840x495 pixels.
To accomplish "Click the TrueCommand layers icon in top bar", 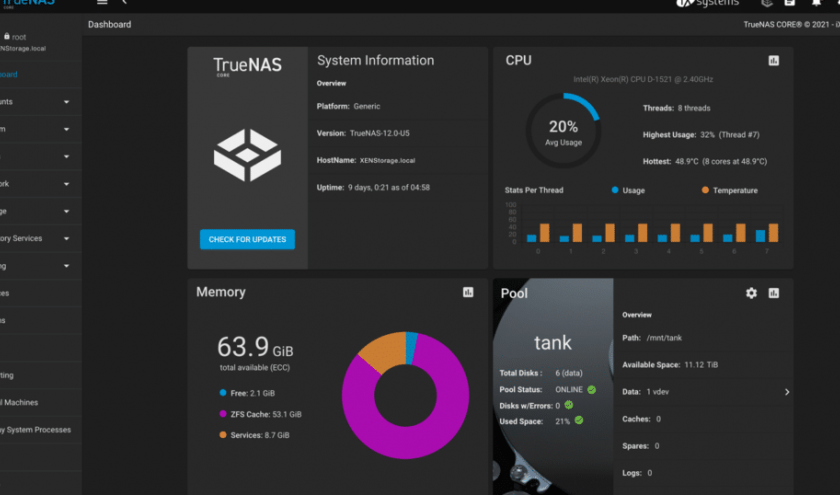I will (766, 3).
